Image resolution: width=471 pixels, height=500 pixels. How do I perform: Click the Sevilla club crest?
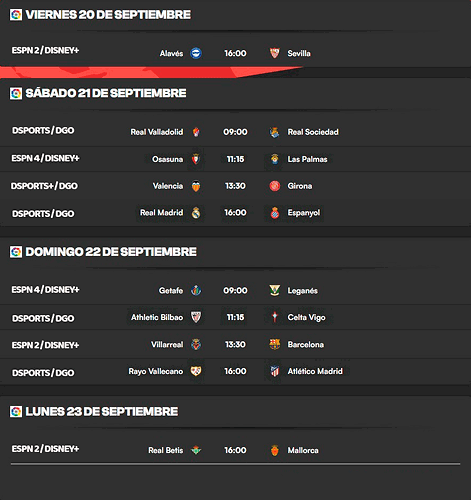(x=274, y=53)
